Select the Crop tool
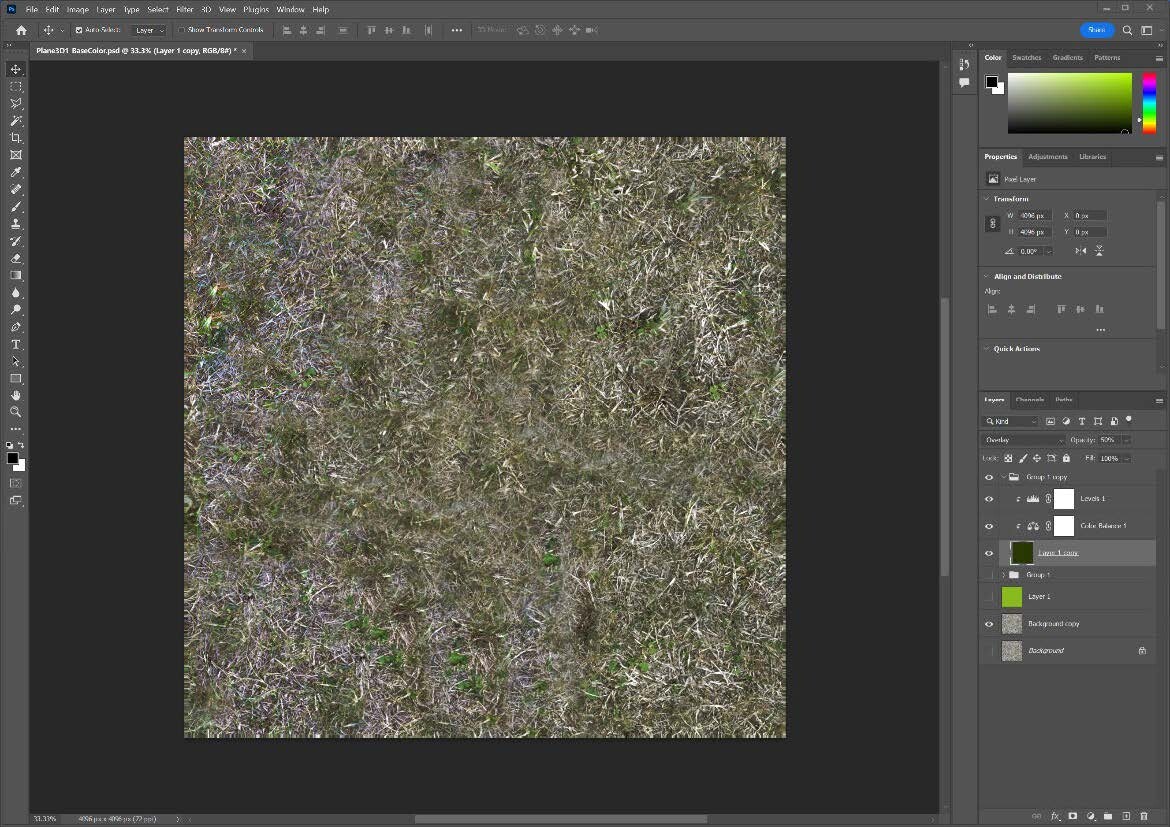1170x827 pixels. [x=15, y=138]
